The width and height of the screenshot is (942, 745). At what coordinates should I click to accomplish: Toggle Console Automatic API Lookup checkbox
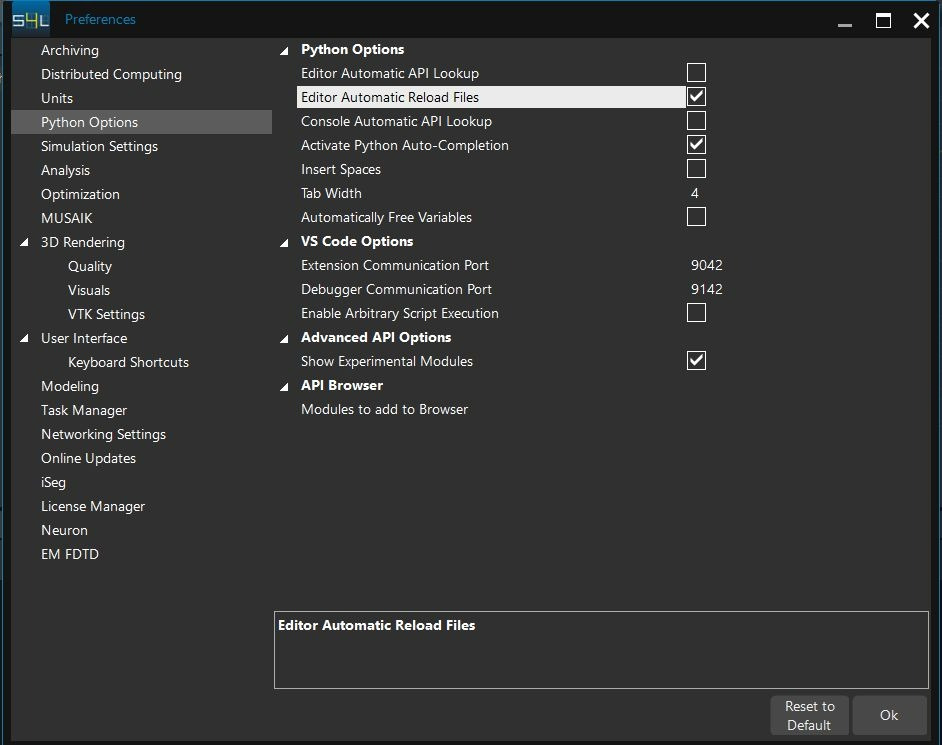(x=696, y=121)
